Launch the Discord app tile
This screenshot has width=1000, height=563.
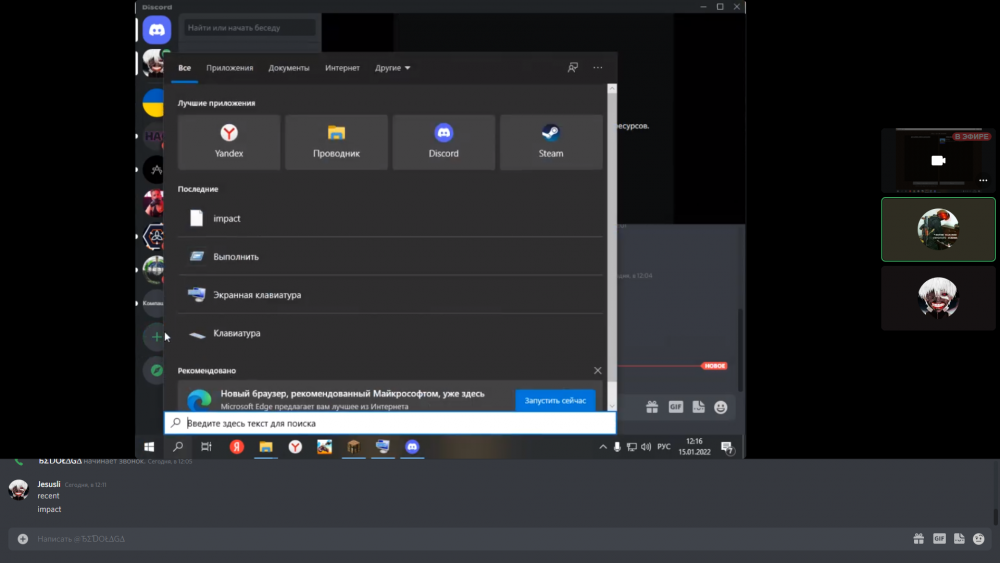[x=443, y=142]
